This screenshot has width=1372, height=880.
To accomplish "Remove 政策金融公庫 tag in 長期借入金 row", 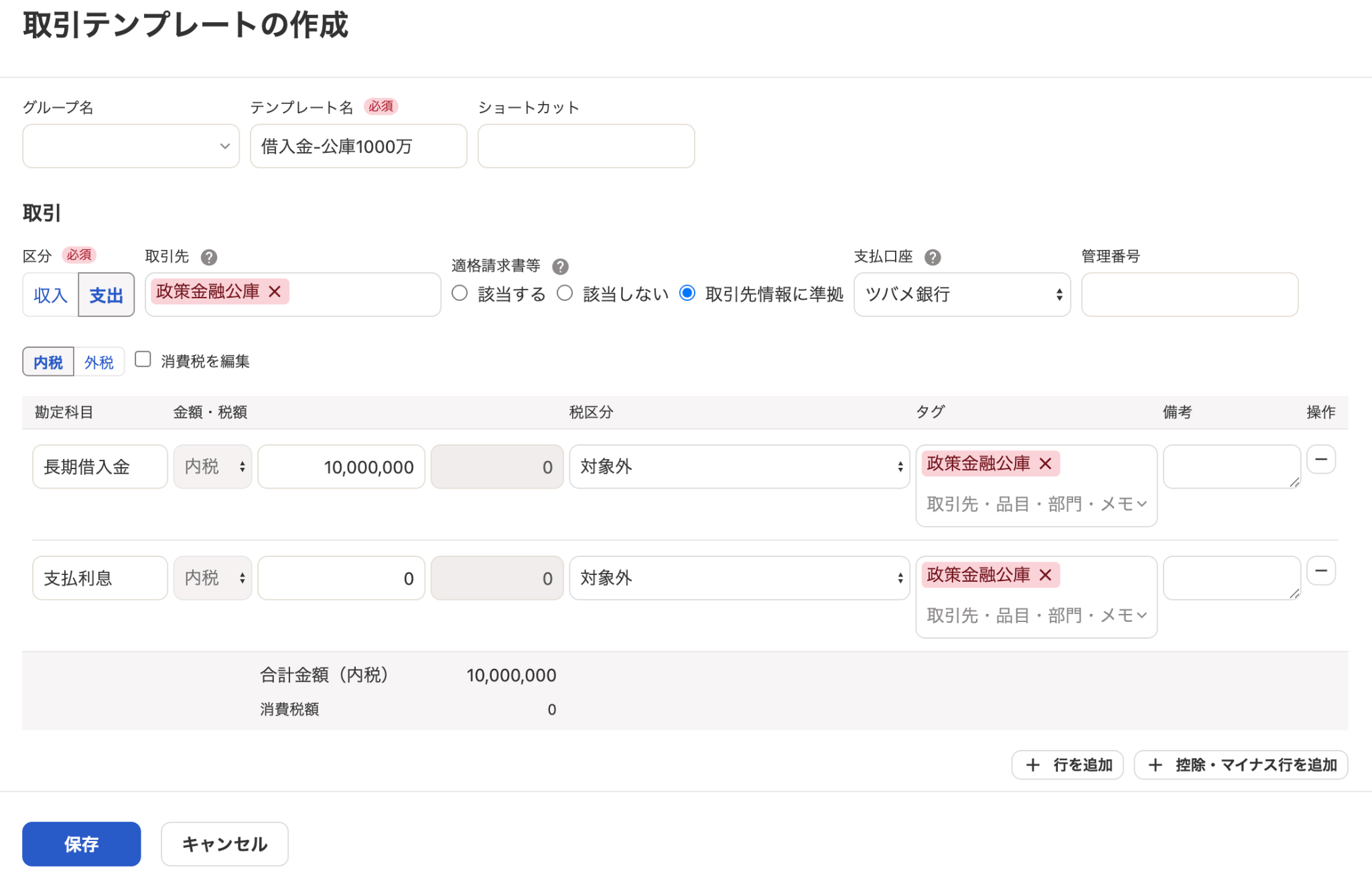I will pyautogui.click(x=1045, y=464).
